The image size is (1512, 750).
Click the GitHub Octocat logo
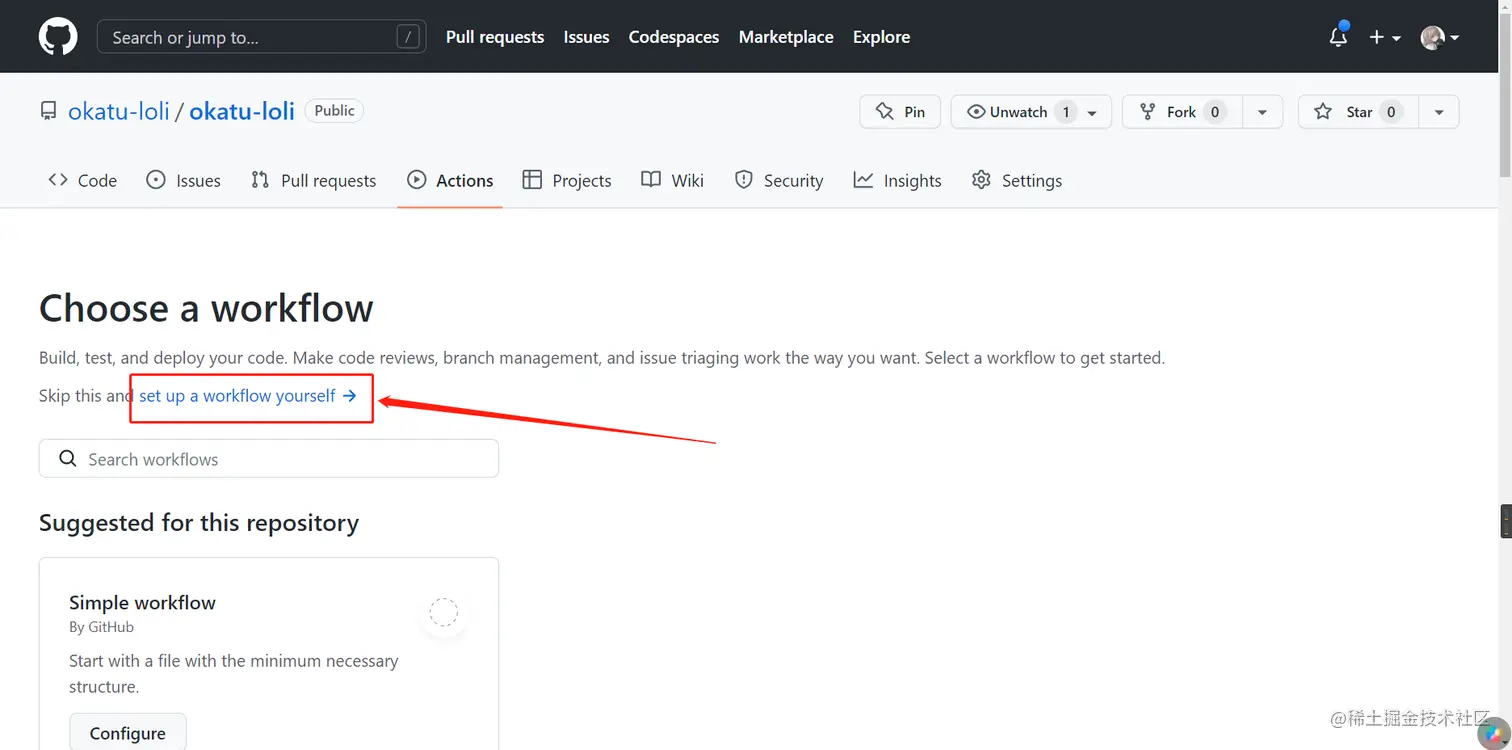(58, 37)
